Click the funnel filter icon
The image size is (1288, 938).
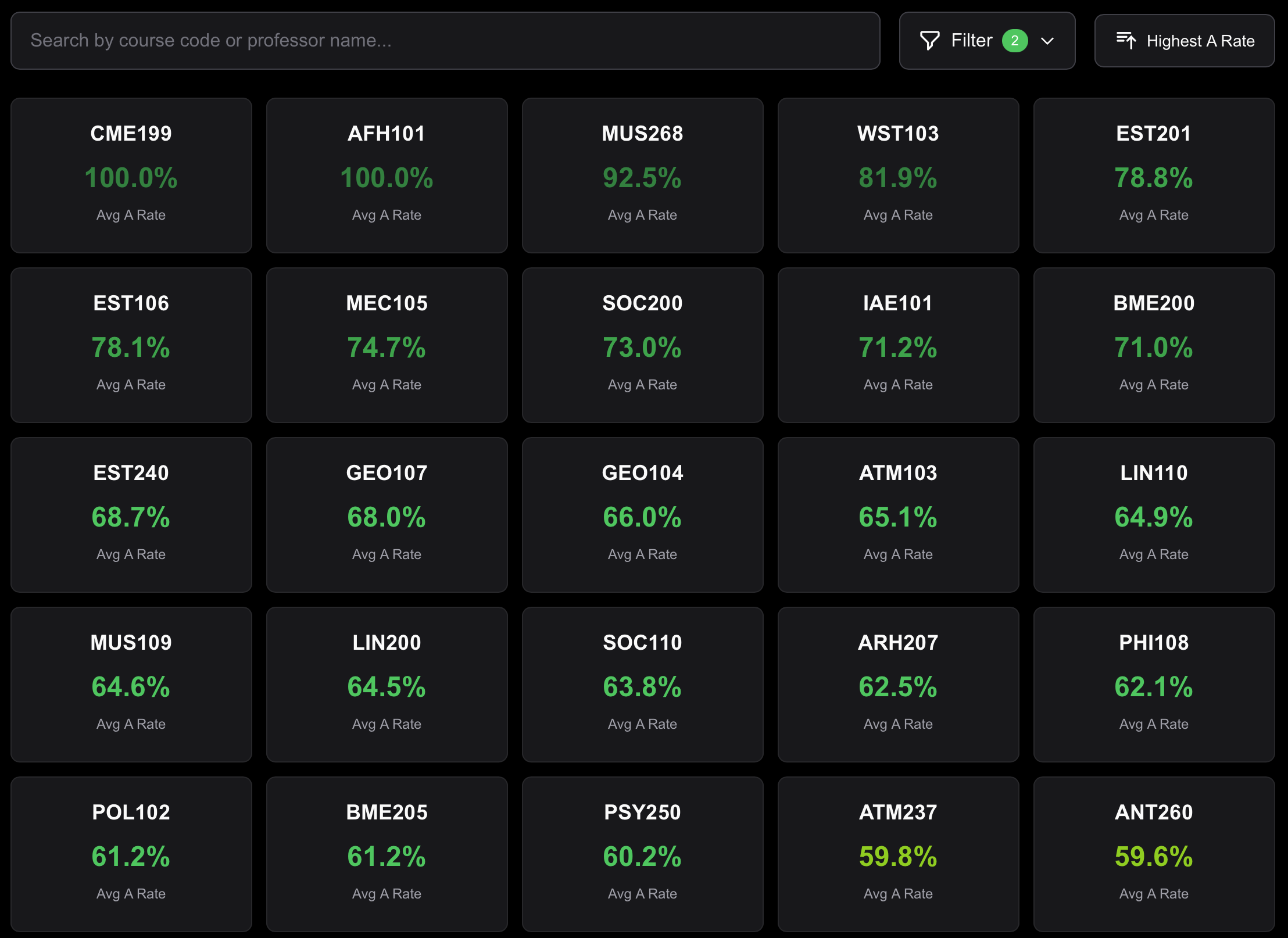coord(929,41)
